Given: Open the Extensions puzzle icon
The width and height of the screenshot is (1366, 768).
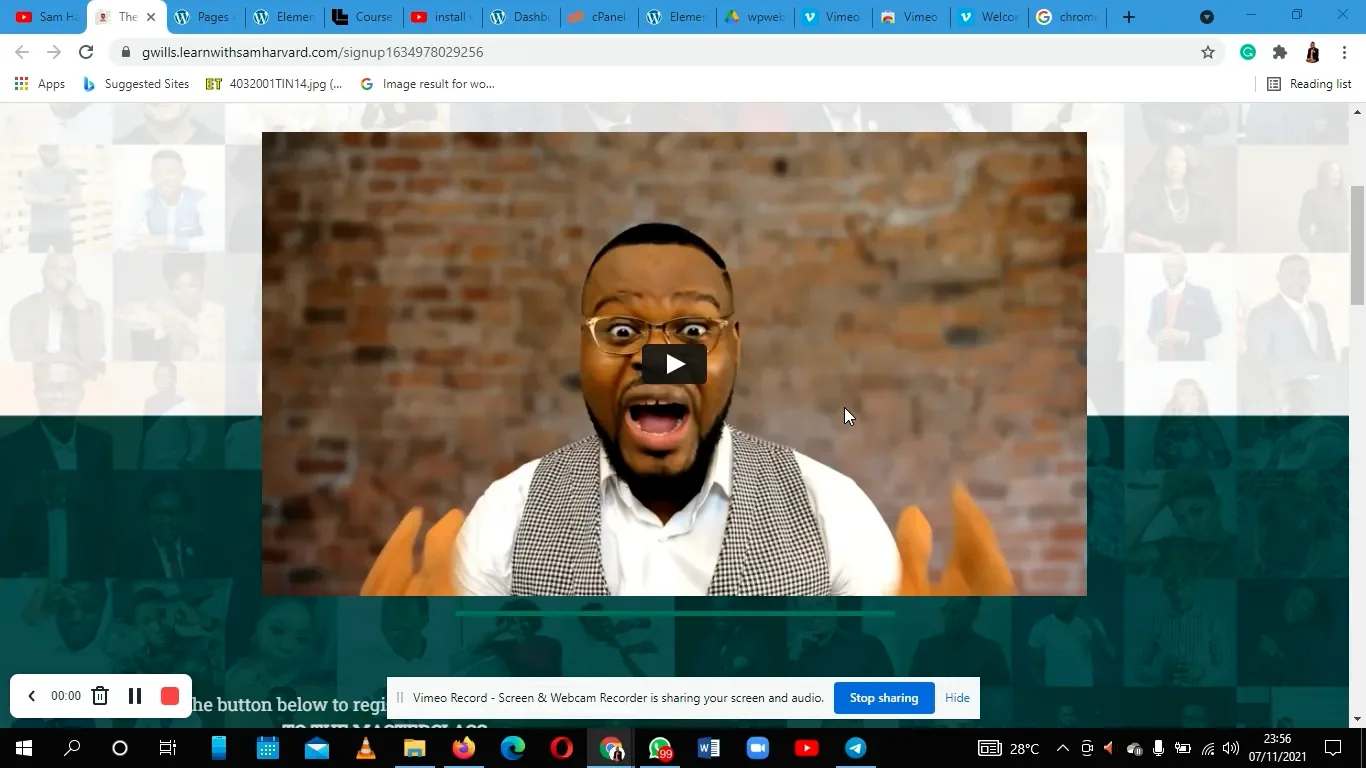Looking at the screenshot, I should (1280, 52).
